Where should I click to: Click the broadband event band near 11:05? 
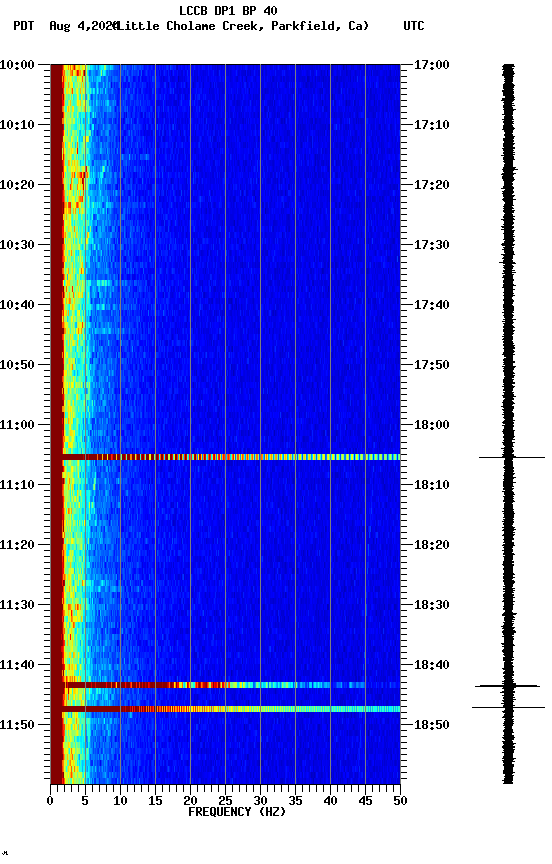[x=231, y=457]
